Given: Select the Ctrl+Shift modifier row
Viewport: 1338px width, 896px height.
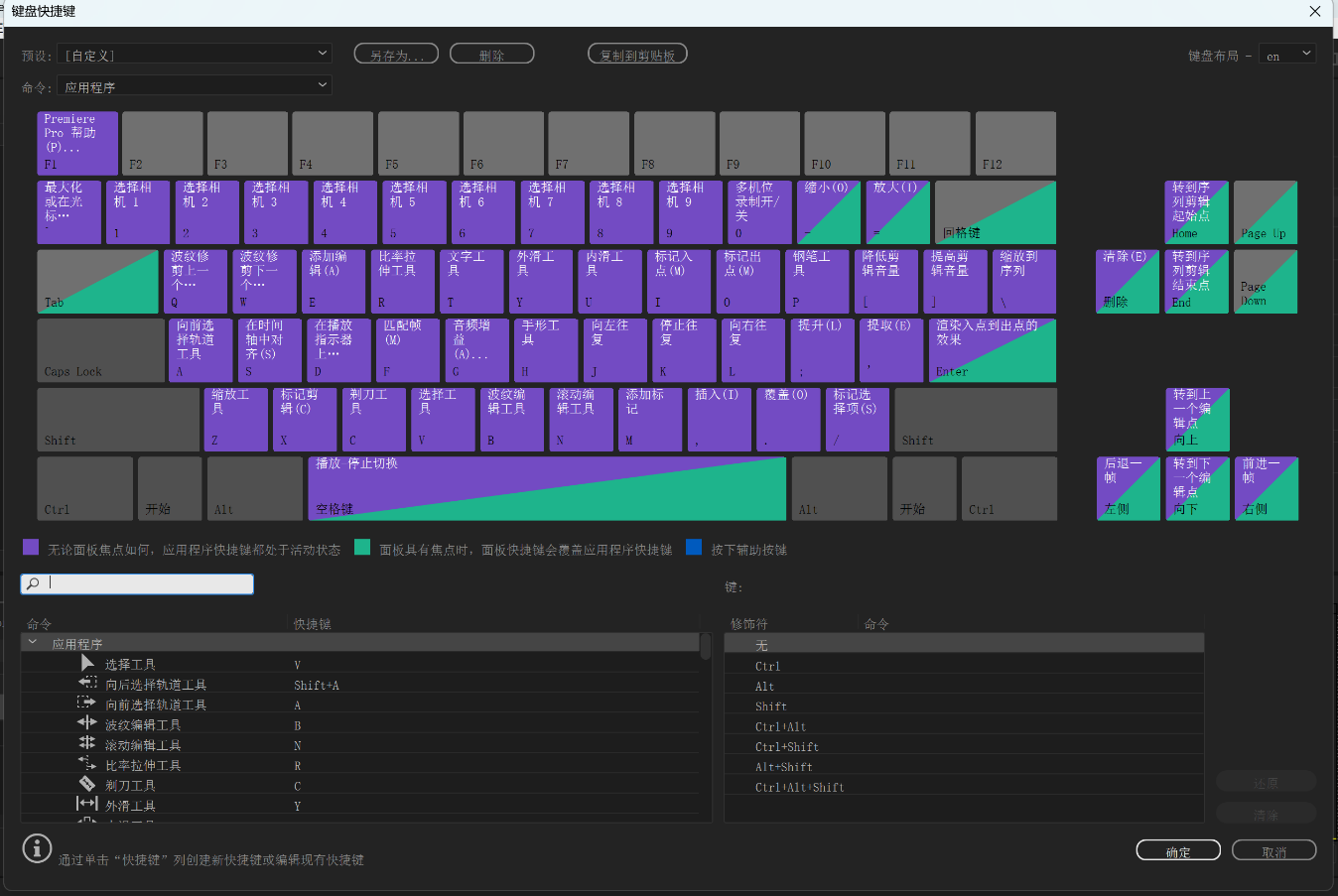Looking at the screenshot, I should pos(964,746).
